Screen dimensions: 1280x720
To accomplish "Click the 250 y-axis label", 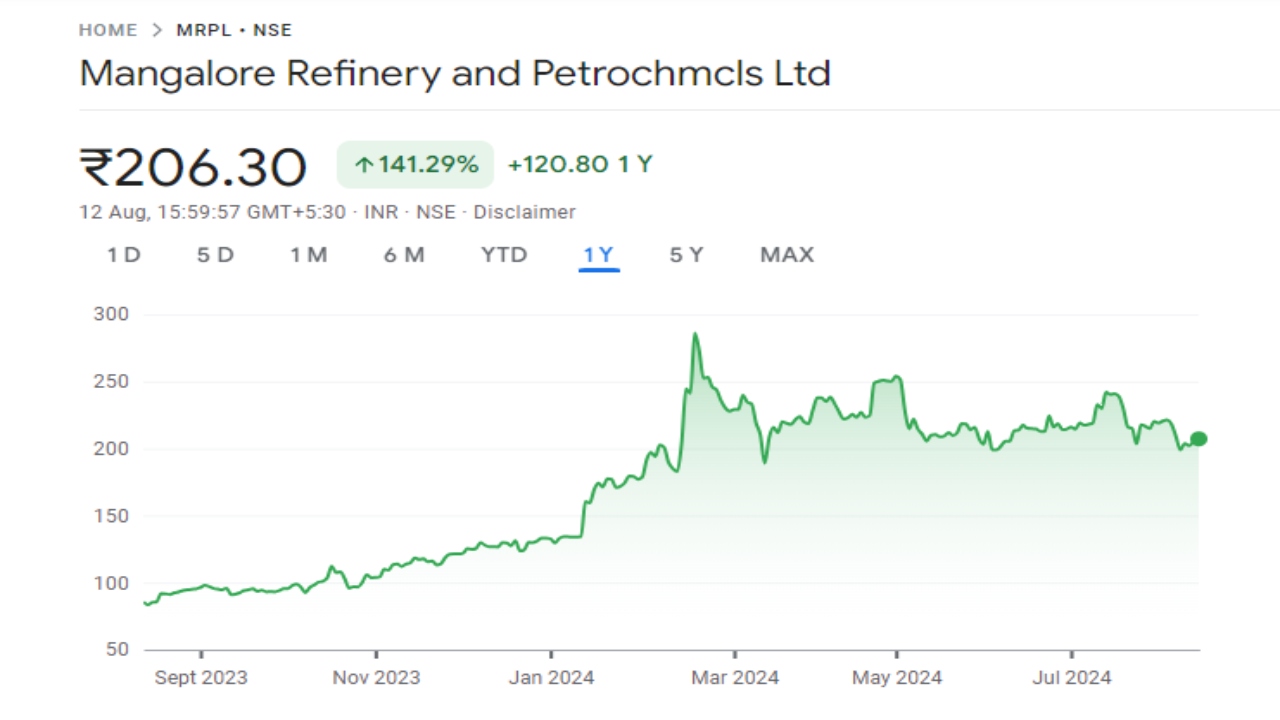I will 112,381.
